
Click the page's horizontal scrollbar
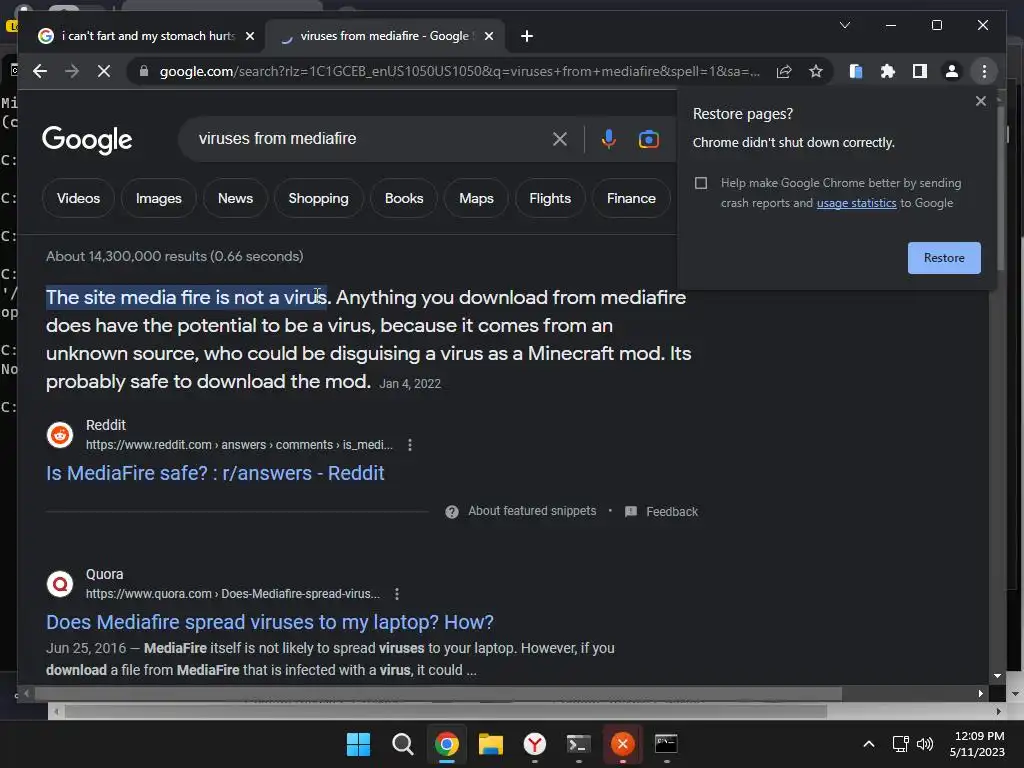(438, 694)
